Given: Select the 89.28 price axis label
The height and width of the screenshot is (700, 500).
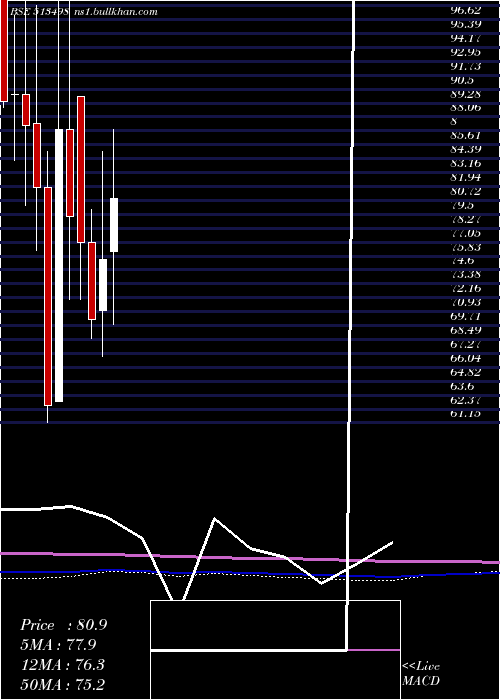Looking at the screenshot, I should point(466,94).
